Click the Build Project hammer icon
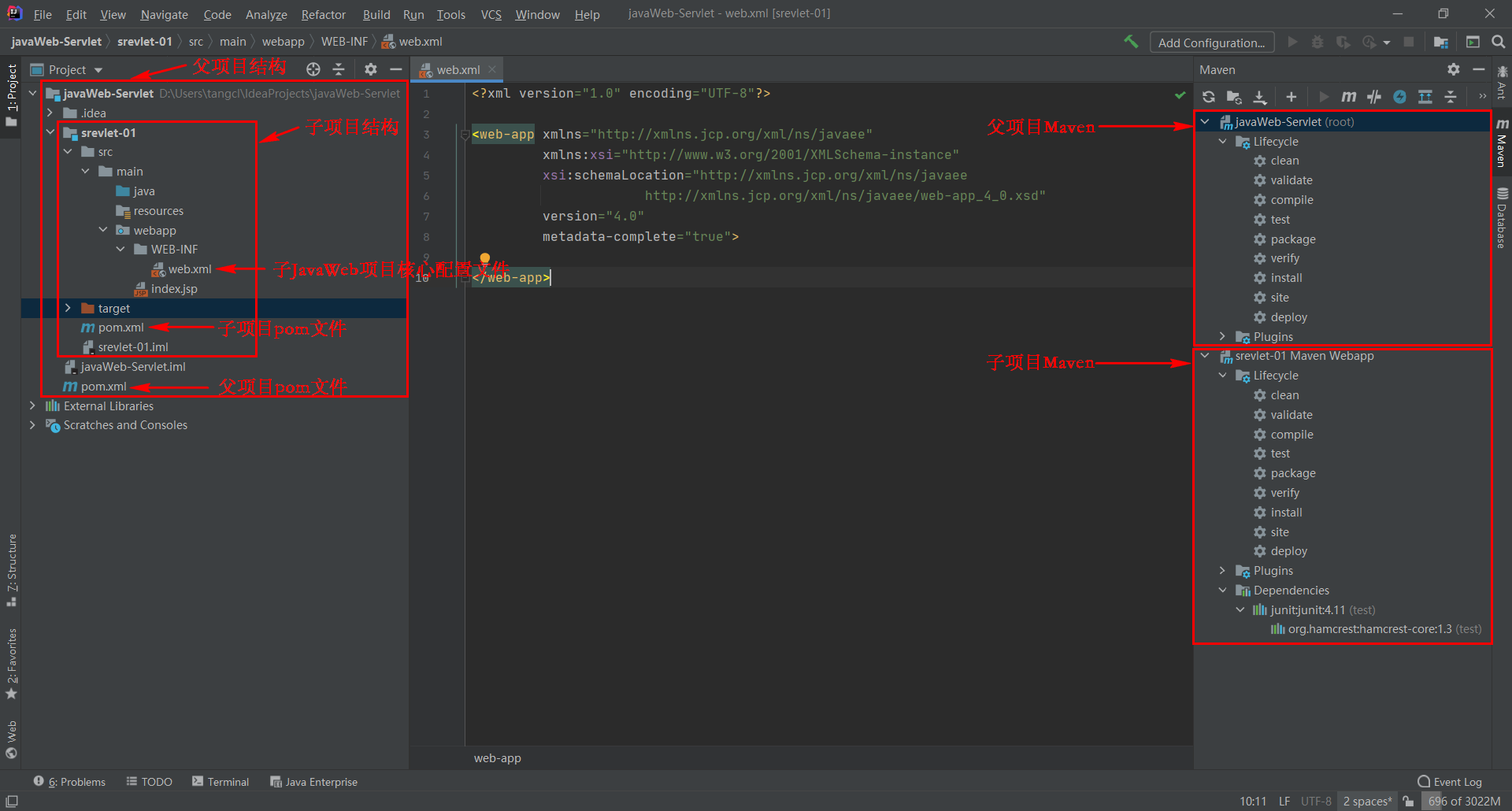This screenshot has width=1512, height=811. click(x=1131, y=42)
